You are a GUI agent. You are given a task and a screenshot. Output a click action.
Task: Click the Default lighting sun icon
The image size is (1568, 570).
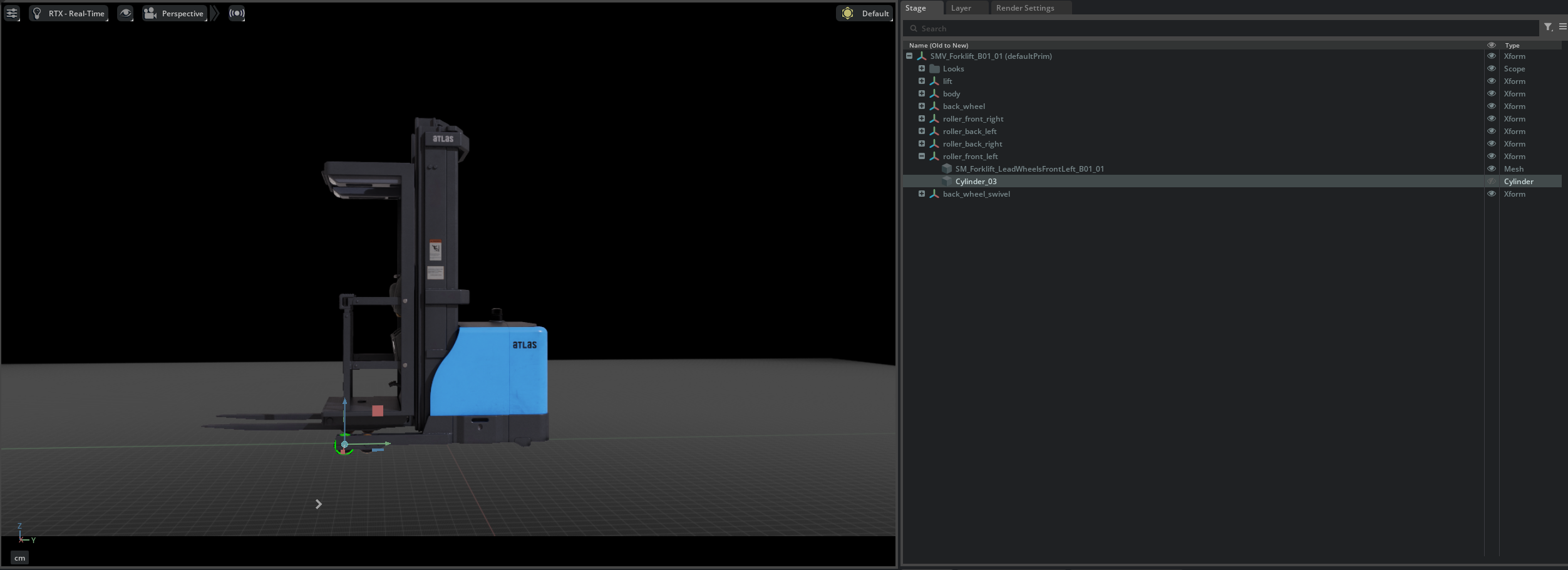(x=847, y=13)
